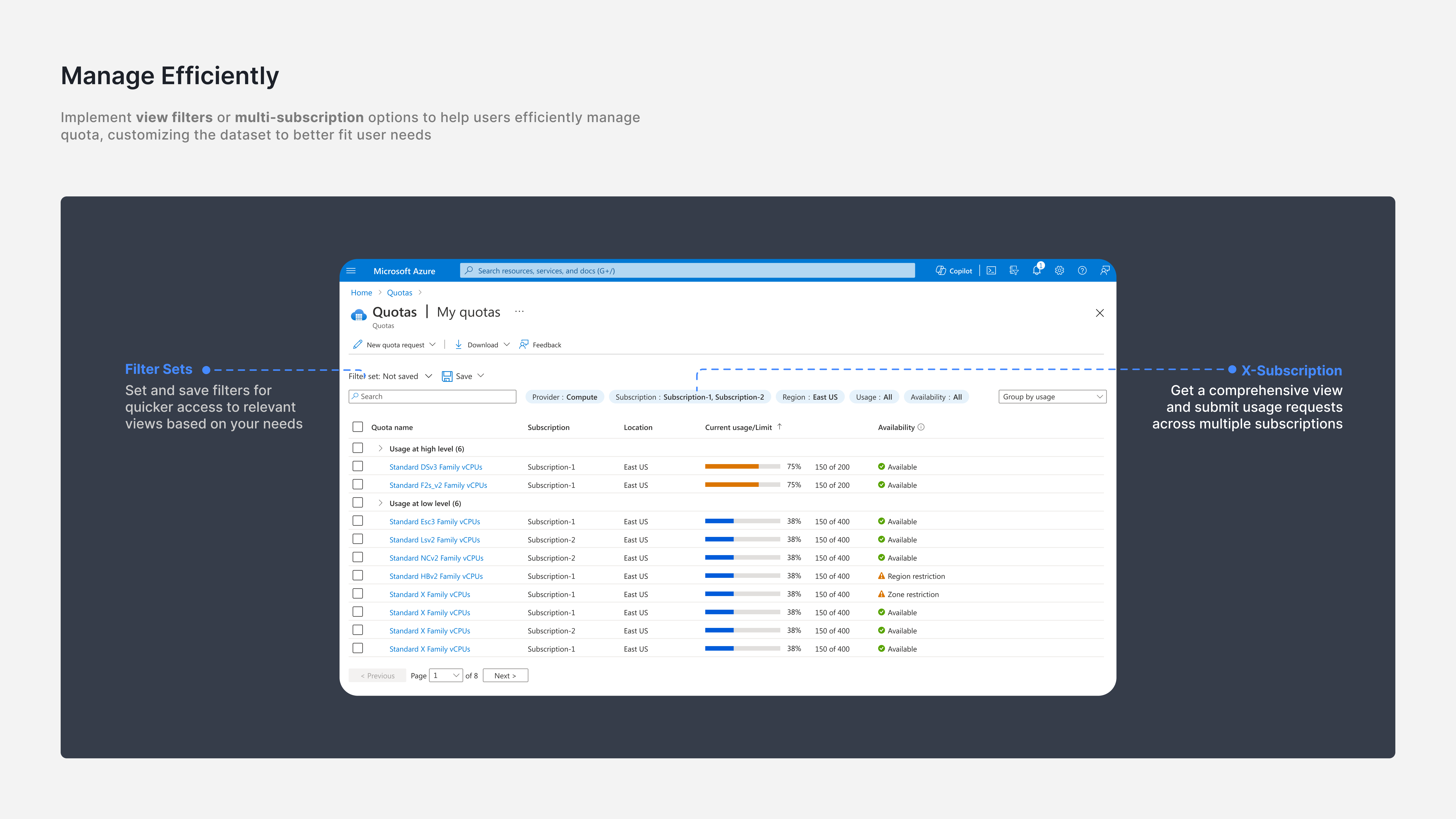Check the Usage at high level group checkbox

pyautogui.click(x=358, y=448)
